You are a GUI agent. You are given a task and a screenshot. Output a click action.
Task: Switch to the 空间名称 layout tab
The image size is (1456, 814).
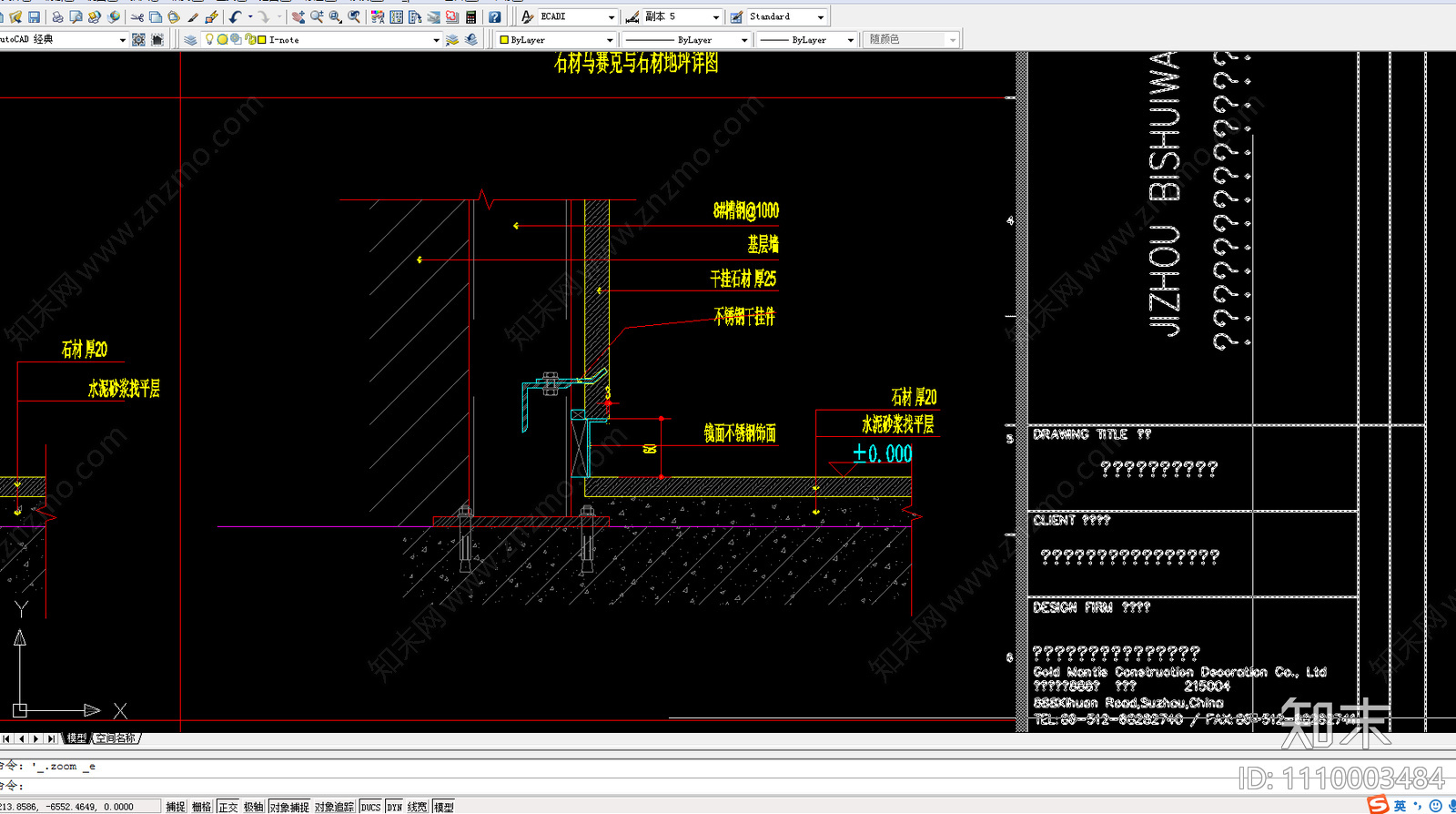[116, 738]
